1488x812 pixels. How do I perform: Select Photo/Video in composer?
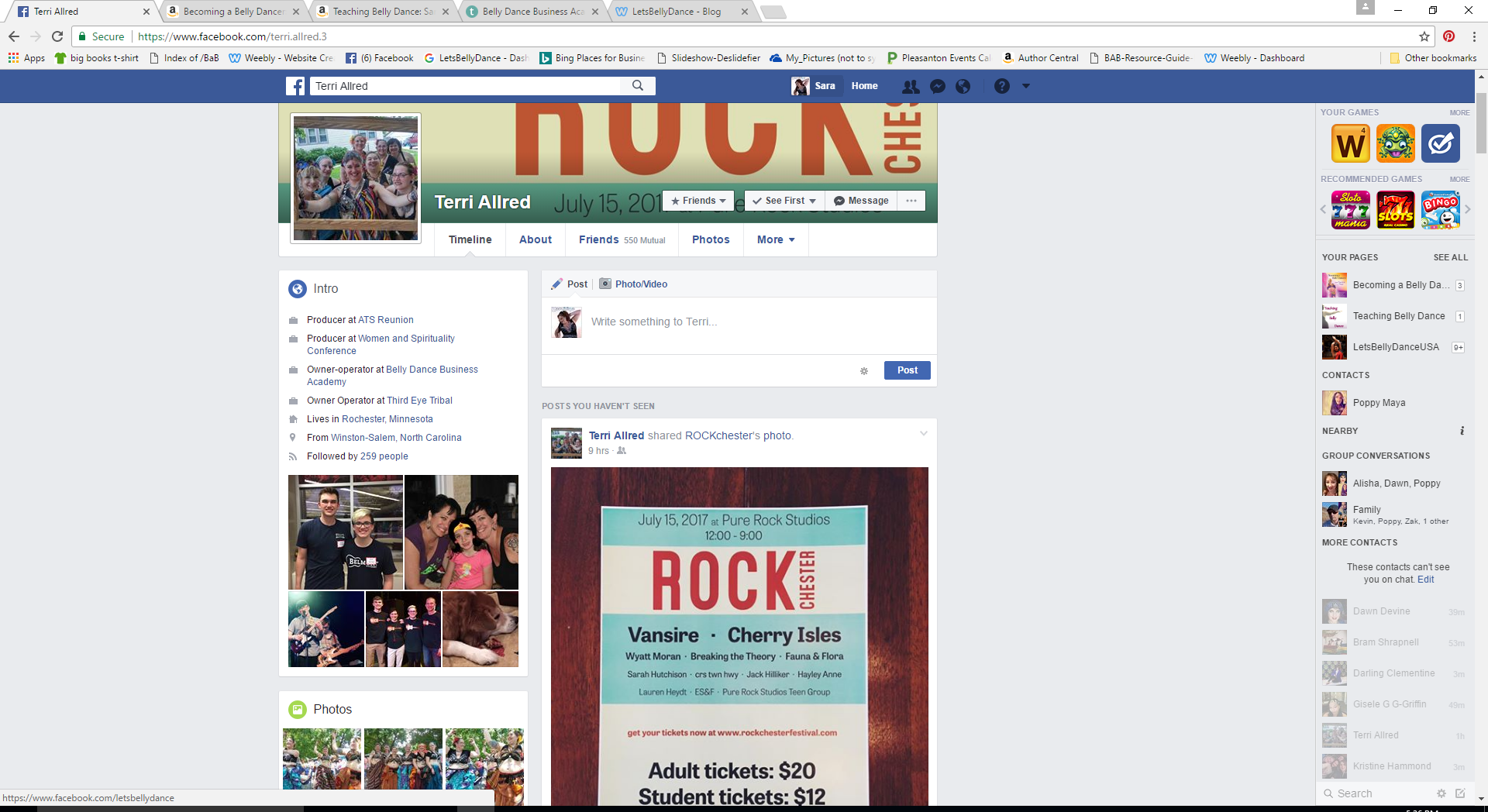pos(633,284)
